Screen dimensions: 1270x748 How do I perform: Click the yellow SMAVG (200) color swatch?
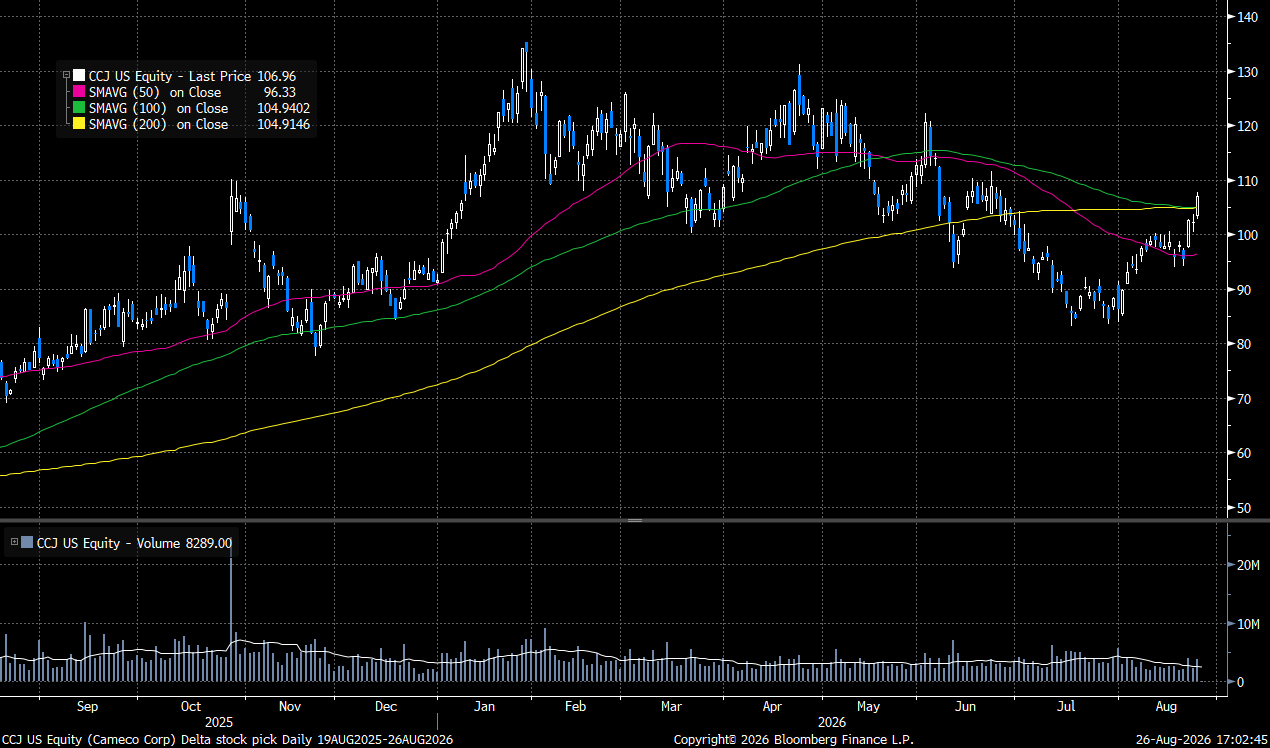coord(79,124)
